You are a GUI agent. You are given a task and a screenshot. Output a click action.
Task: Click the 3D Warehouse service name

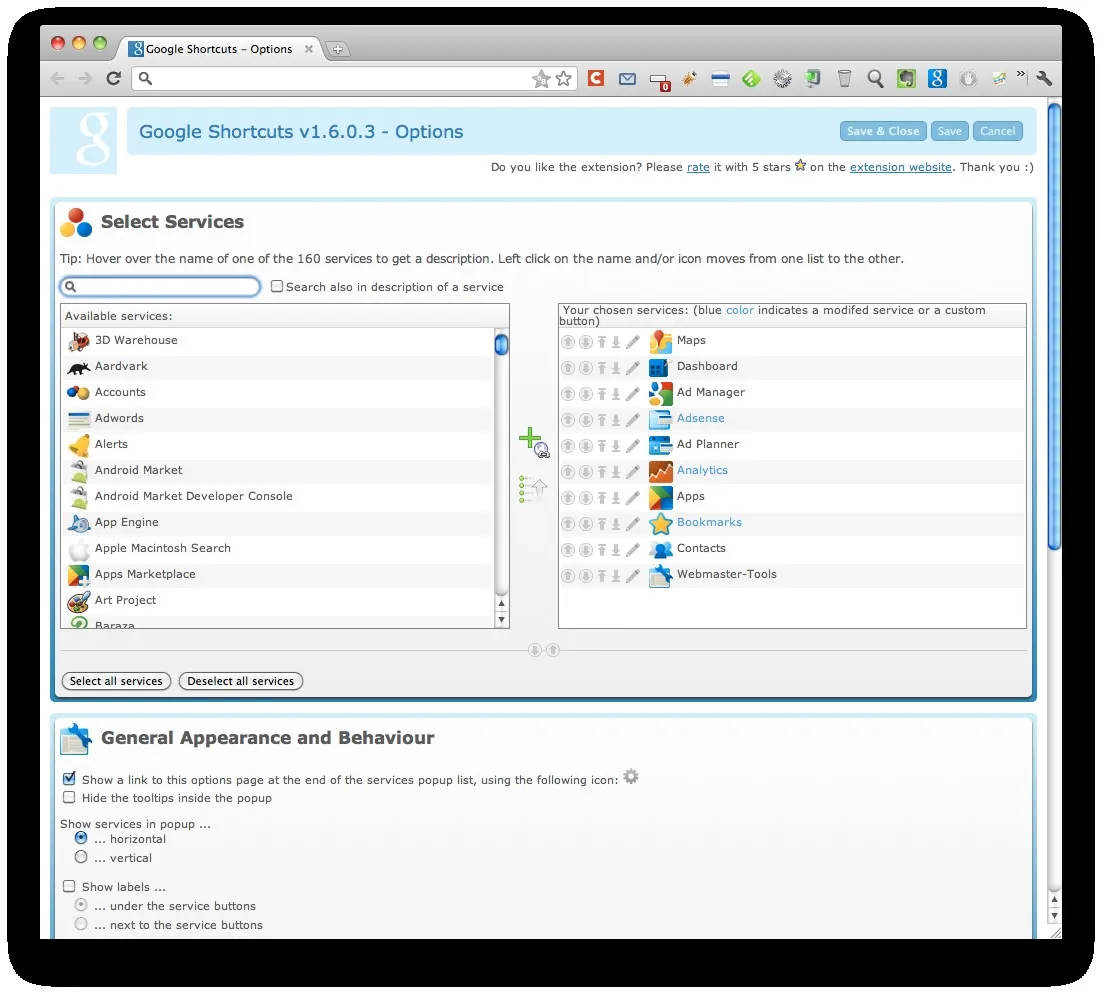(136, 340)
